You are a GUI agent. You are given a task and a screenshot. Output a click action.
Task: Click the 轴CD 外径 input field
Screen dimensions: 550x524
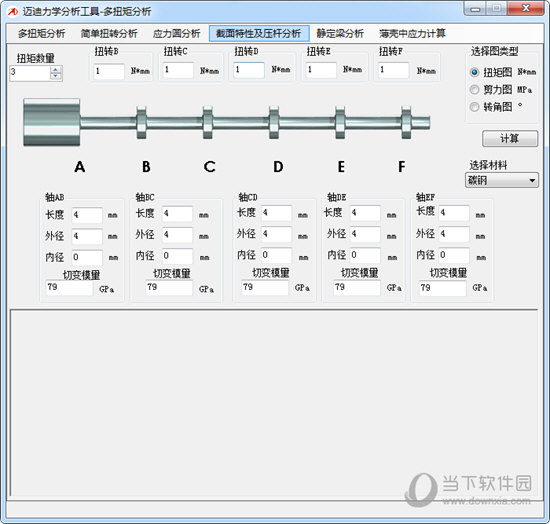tap(276, 234)
